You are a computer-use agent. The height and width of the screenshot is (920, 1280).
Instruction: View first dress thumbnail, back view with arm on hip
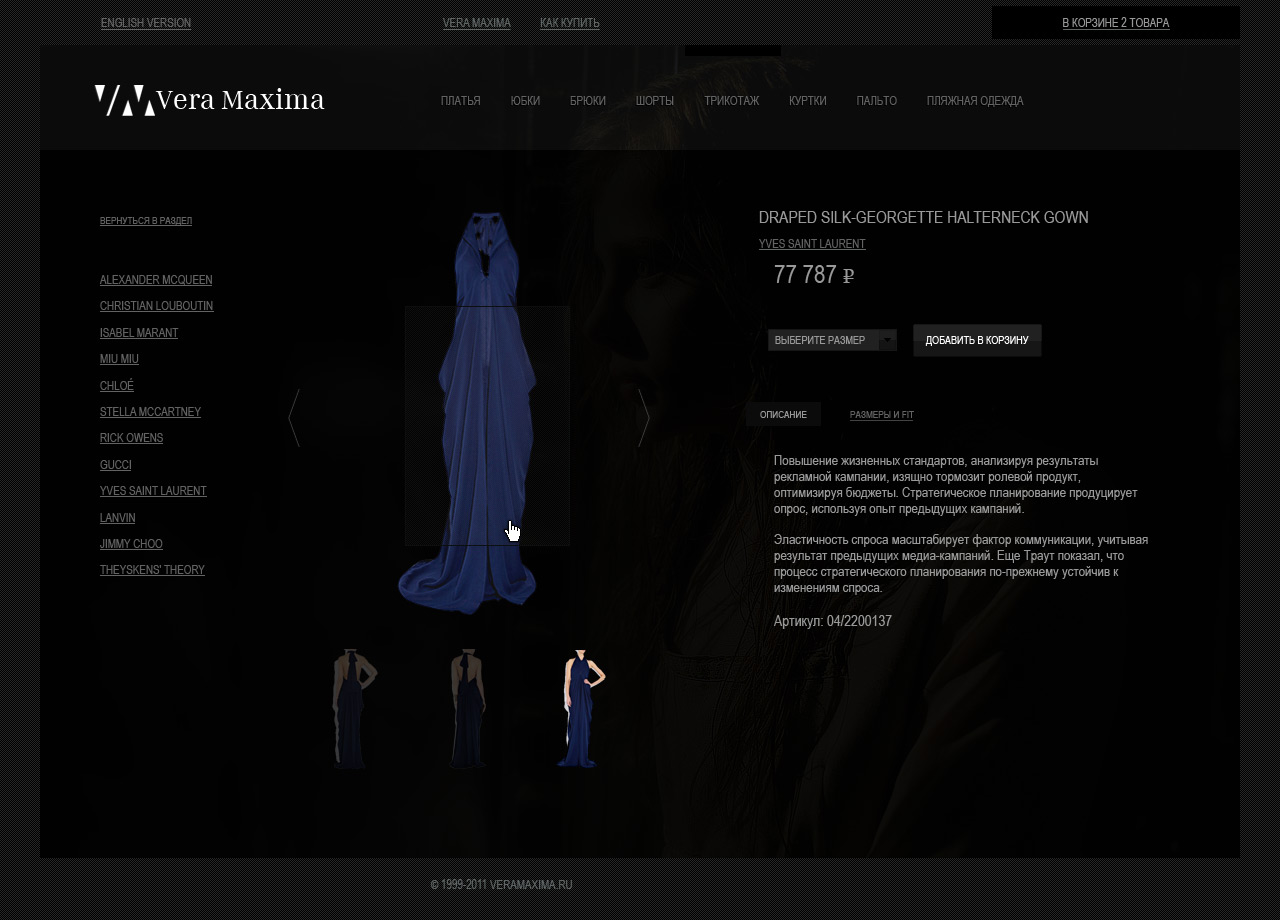[353, 709]
